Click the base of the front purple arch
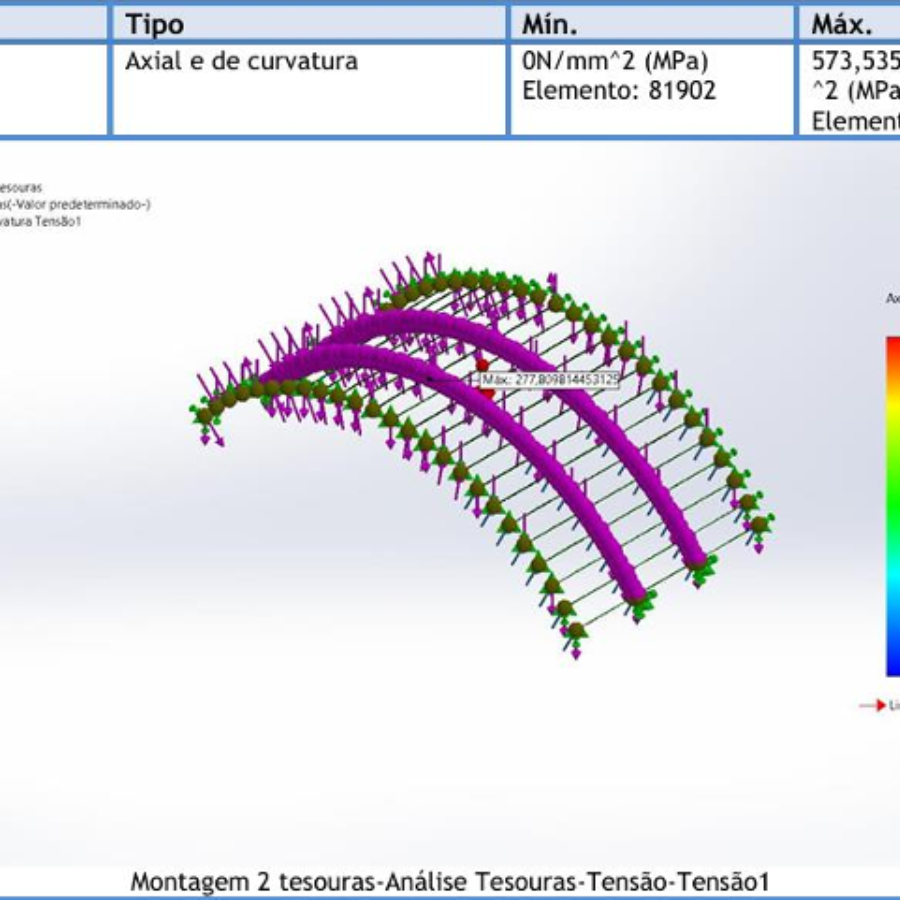The image size is (900, 900). pyautogui.click(x=633, y=596)
